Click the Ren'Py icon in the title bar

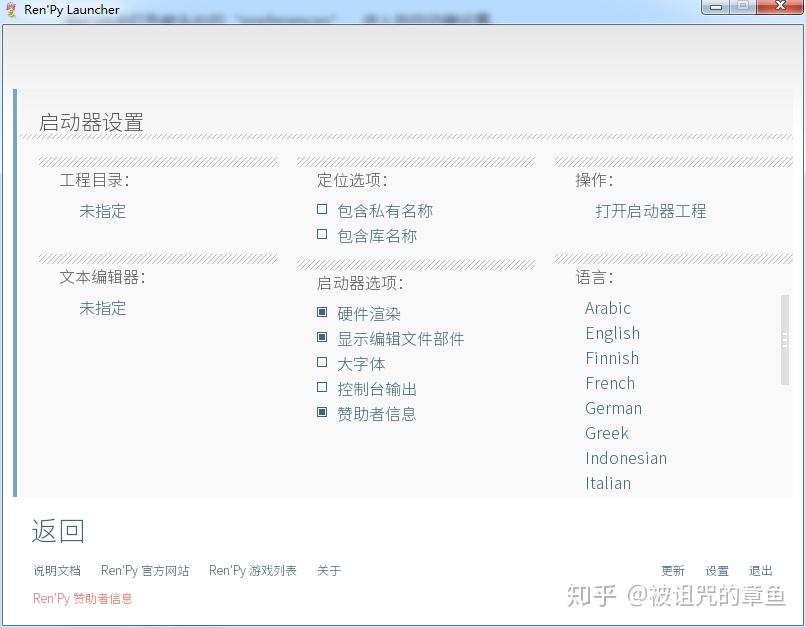click(x=12, y=8)
